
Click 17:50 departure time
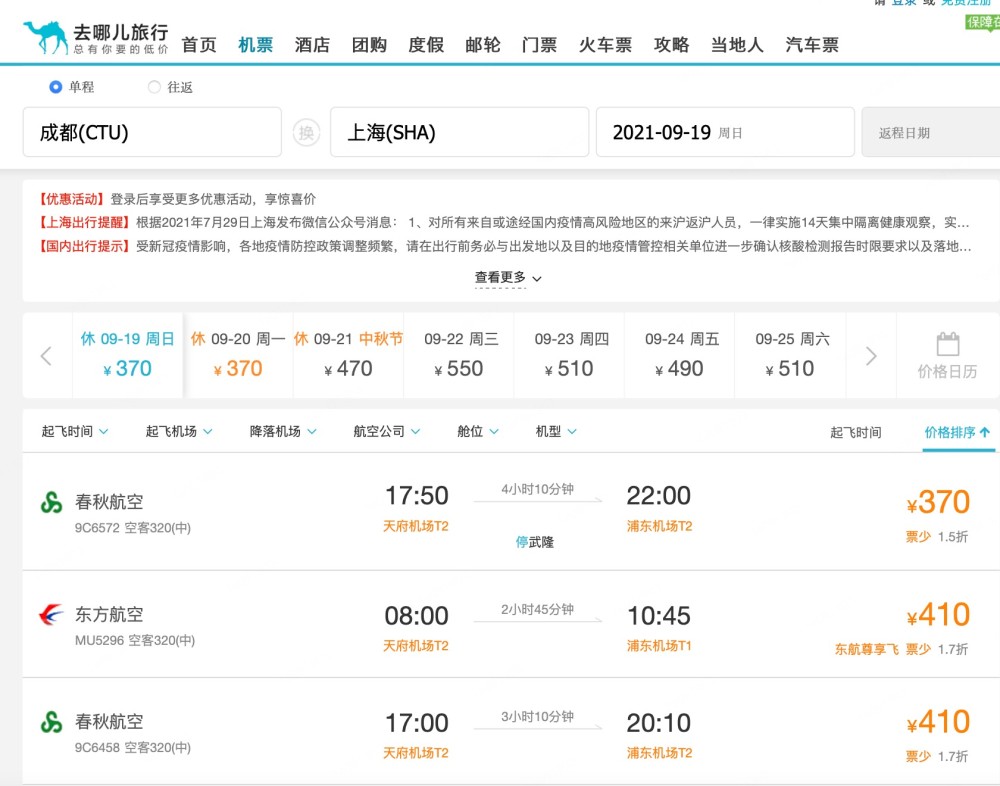(416, 496)
